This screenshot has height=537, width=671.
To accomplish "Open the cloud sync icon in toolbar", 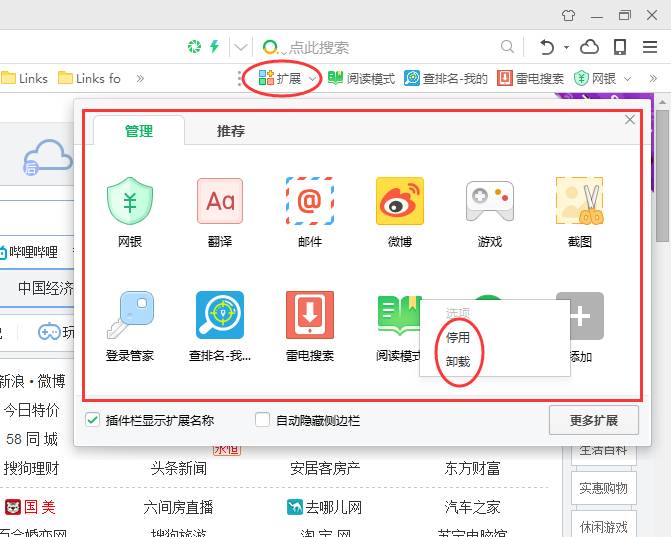I will pyautogui.click(x=589, y=47).
